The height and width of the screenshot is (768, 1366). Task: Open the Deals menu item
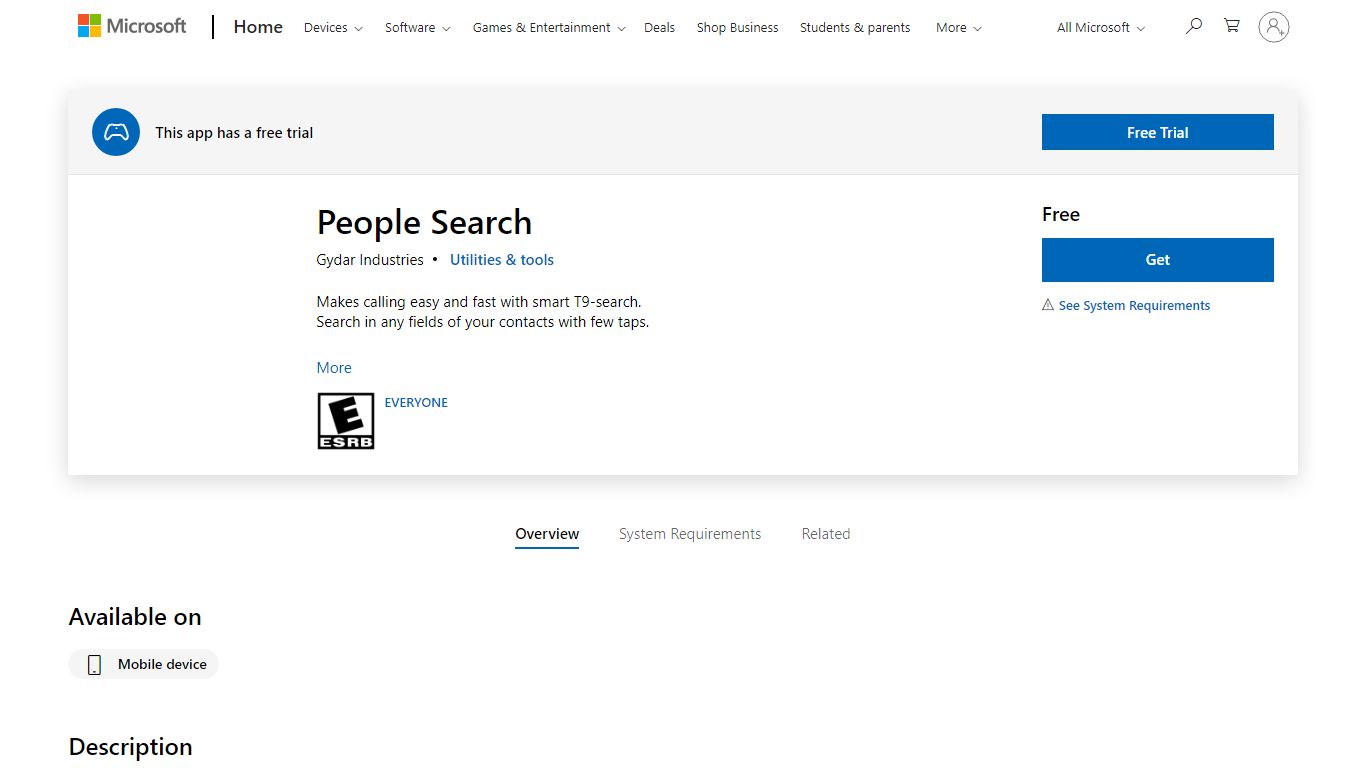(659, 28)
